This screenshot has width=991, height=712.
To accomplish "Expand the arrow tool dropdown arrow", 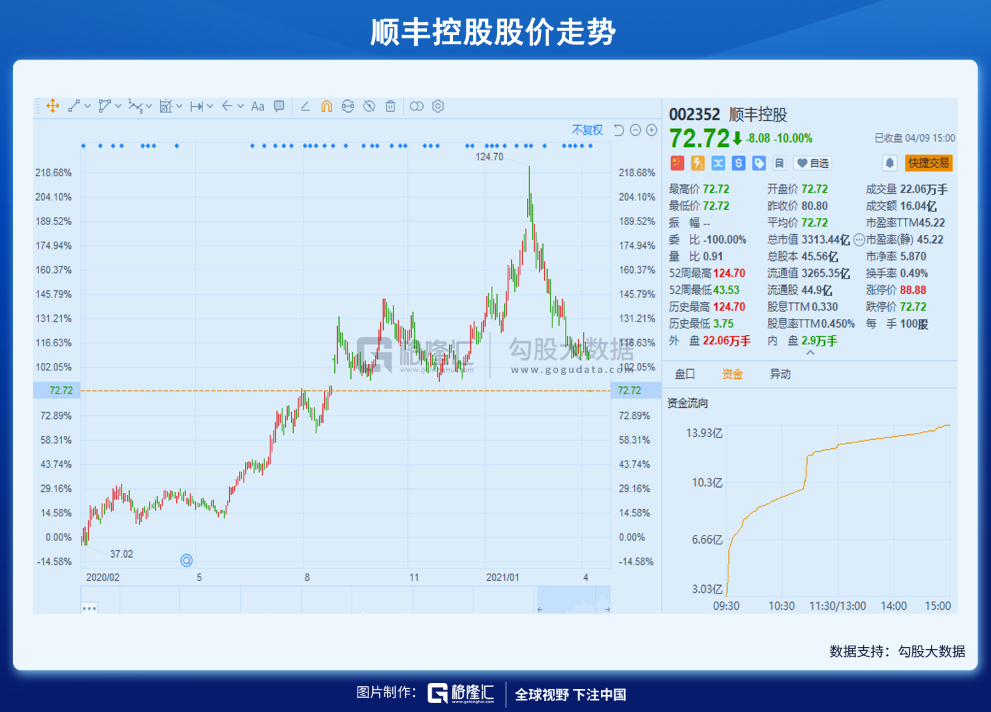I will [x=240, y=106].
